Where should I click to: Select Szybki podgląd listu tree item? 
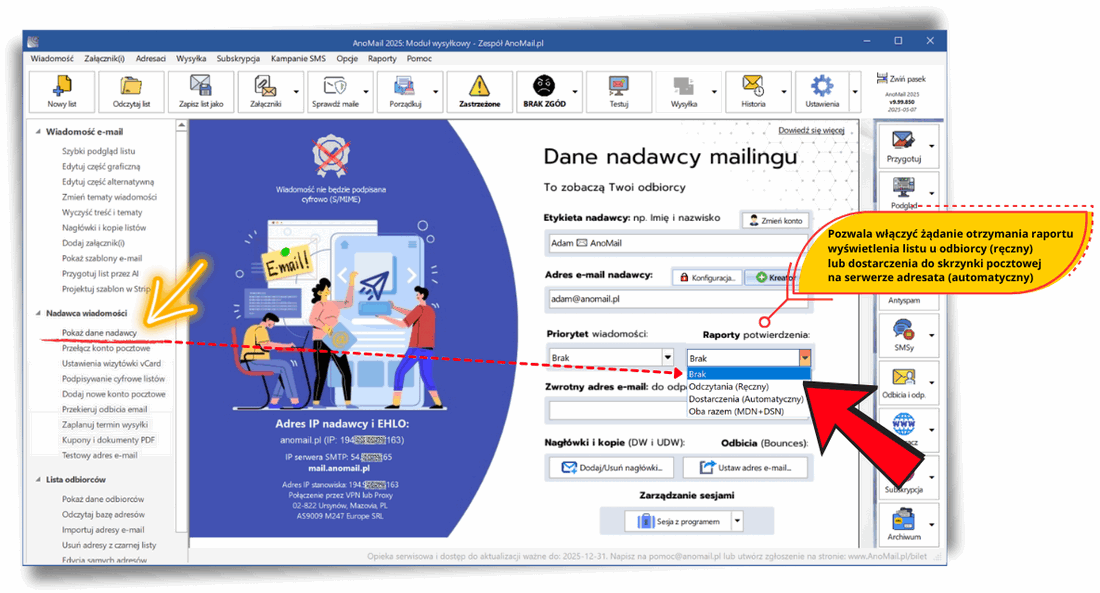[x=98, y=151]
